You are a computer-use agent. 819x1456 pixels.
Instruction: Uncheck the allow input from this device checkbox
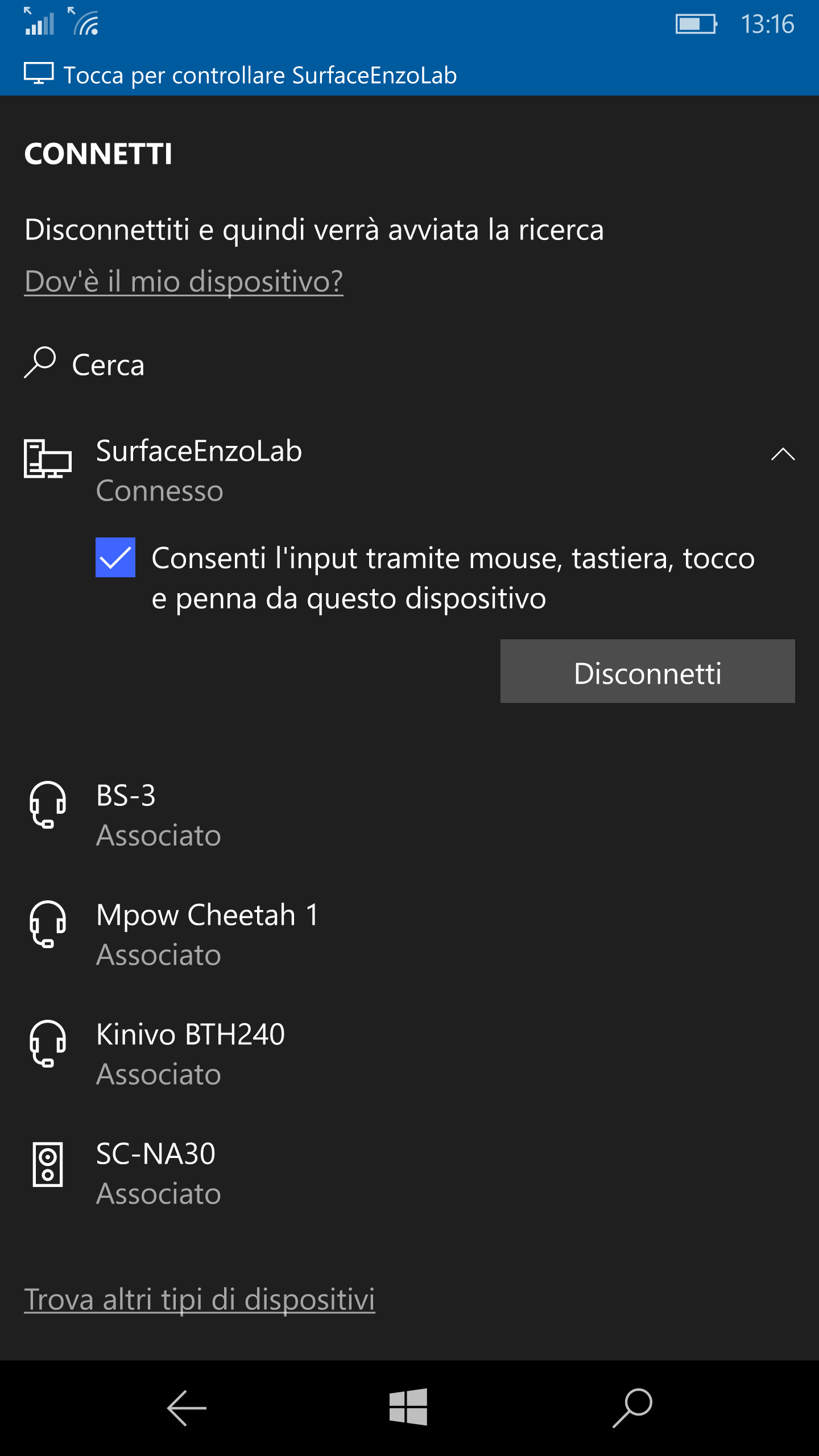(x=115, y=557)
